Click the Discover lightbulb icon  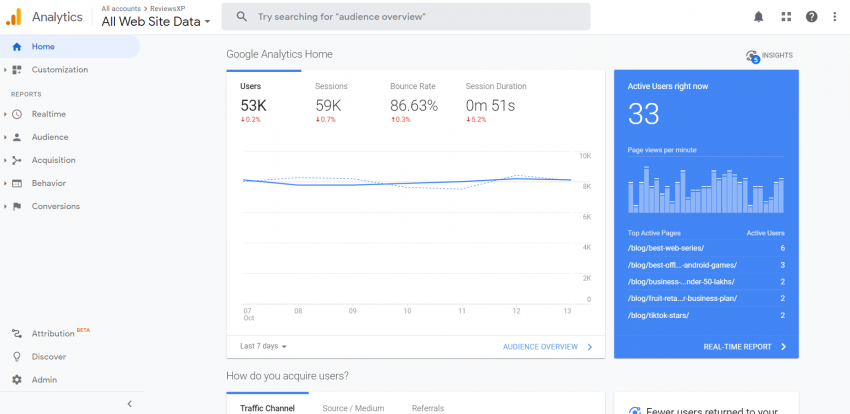coord(17,357)
